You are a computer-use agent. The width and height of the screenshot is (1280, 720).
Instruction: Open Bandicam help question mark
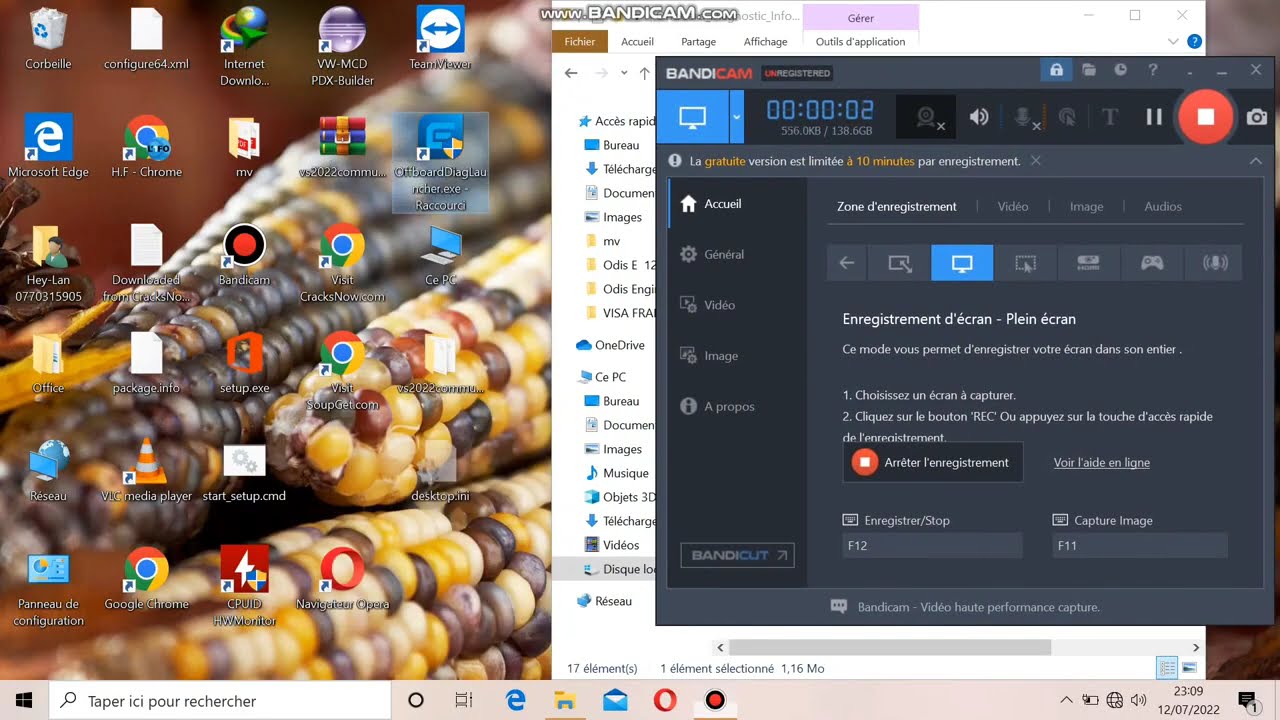pos(1153,70)
